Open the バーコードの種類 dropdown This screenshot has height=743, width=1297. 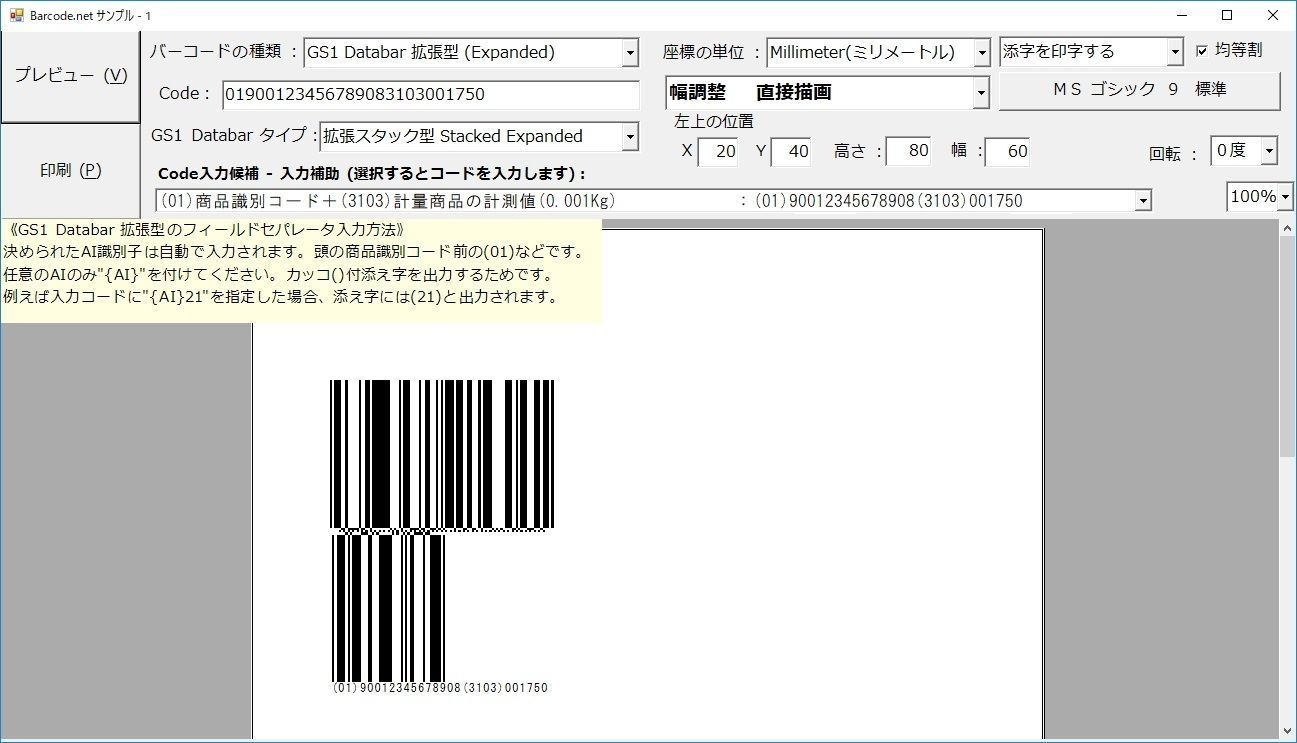pos(631,52)
